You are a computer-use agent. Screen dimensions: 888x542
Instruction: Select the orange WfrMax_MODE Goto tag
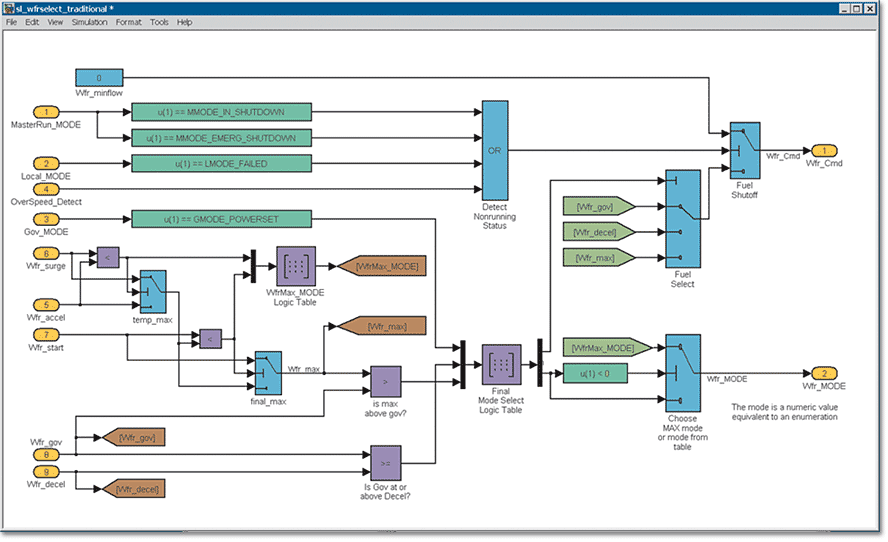point(382,266)
